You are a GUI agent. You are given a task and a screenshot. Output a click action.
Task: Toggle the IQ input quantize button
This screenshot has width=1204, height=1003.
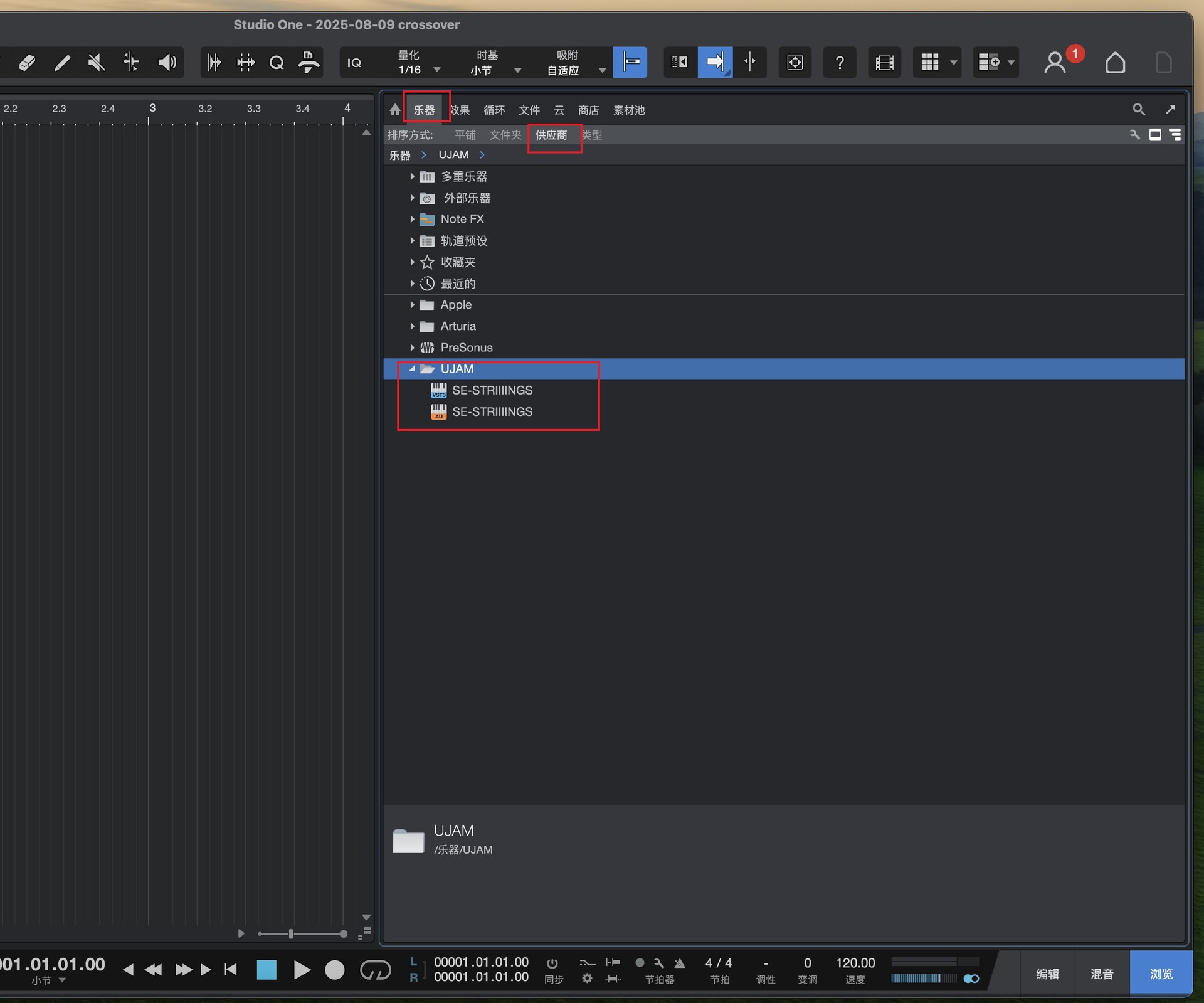[354, 63]
